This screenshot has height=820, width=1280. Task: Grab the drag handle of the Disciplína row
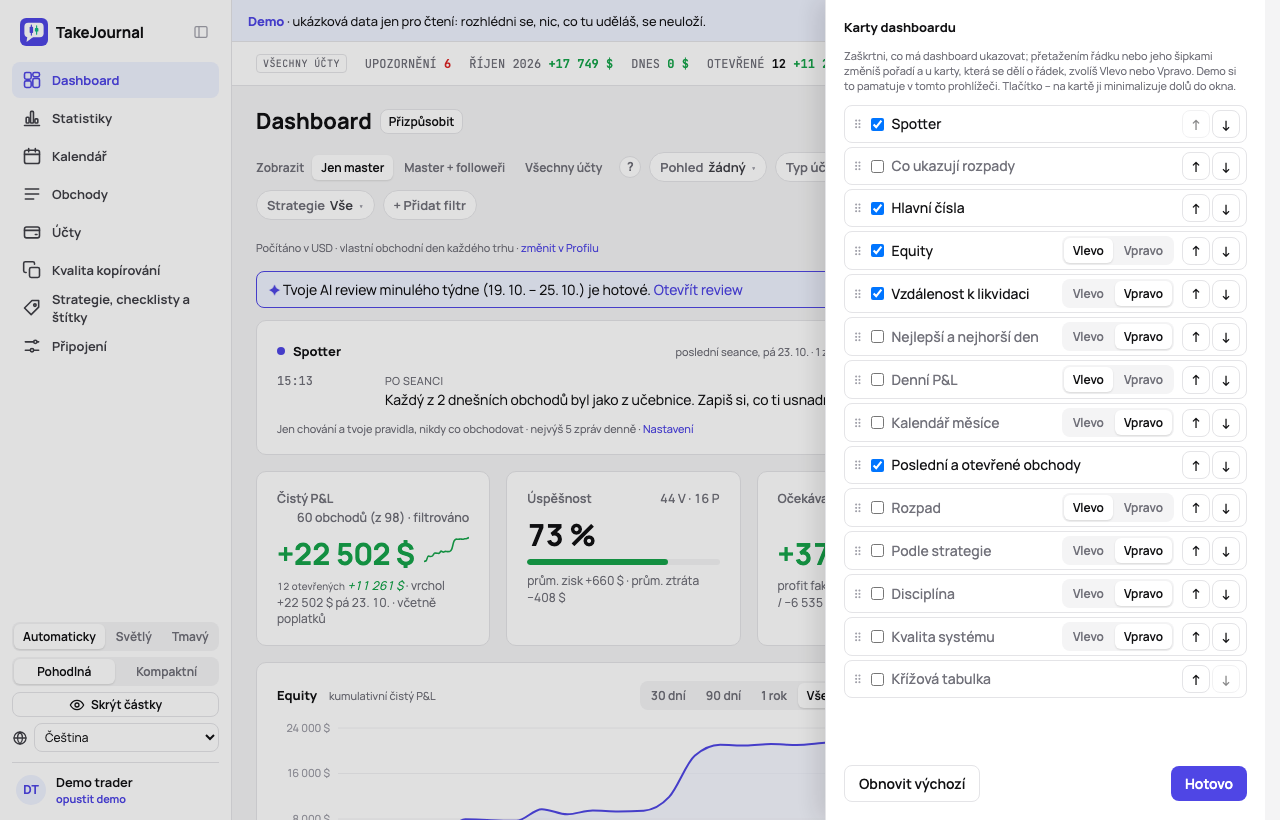point(857,594)
